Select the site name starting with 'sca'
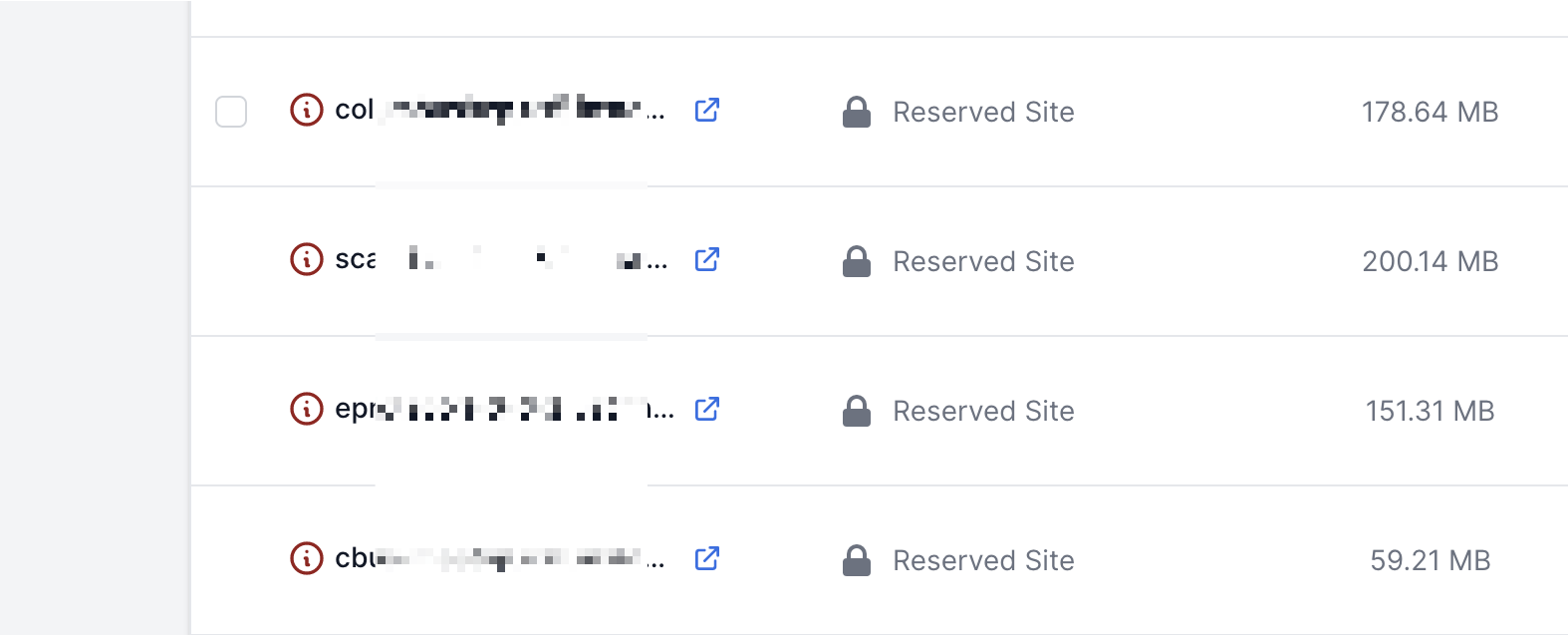The image size is (1568, 635). click(x=501, y=259)
